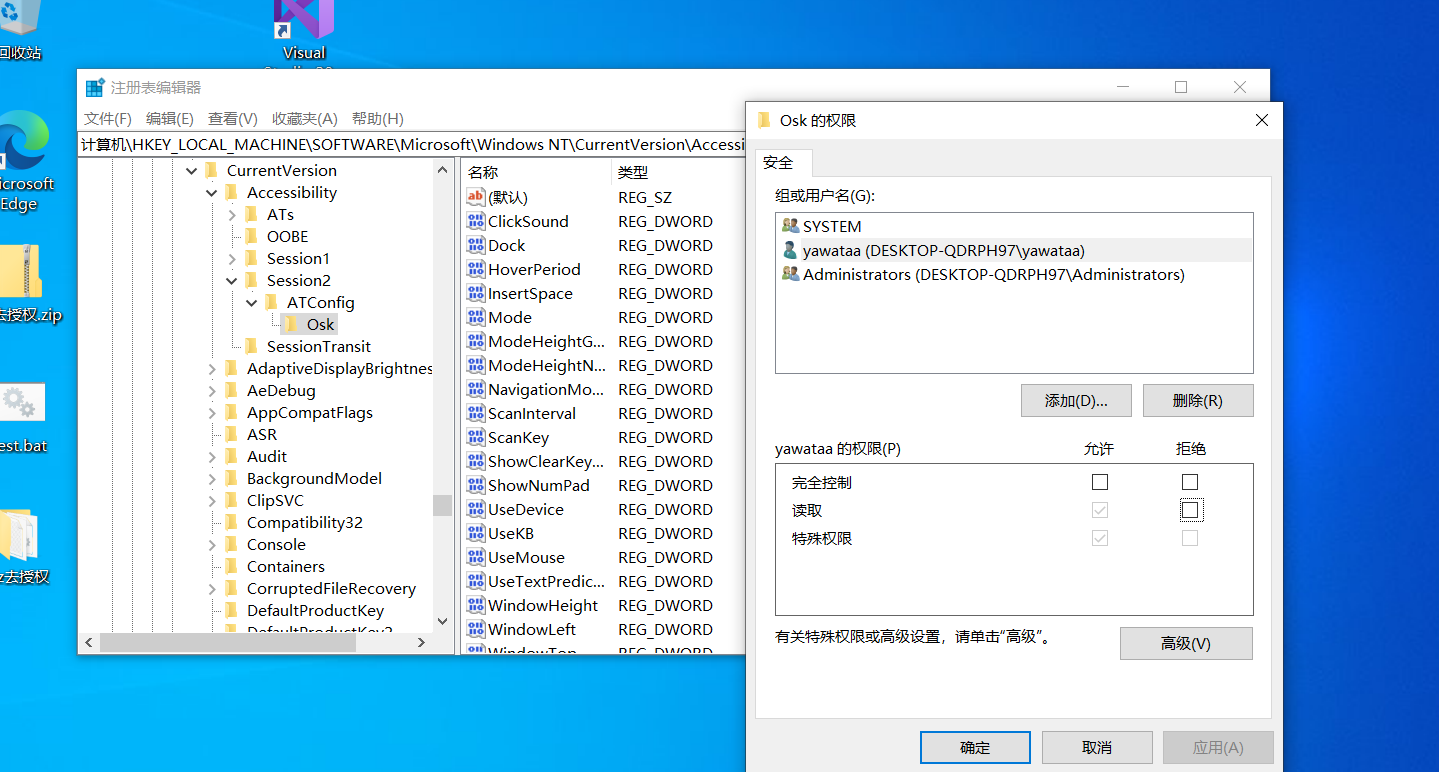Viewport: 1439px width, 772px height.
Task: Click the Mode DWORD value icon
Action: (x=476, y=317)
